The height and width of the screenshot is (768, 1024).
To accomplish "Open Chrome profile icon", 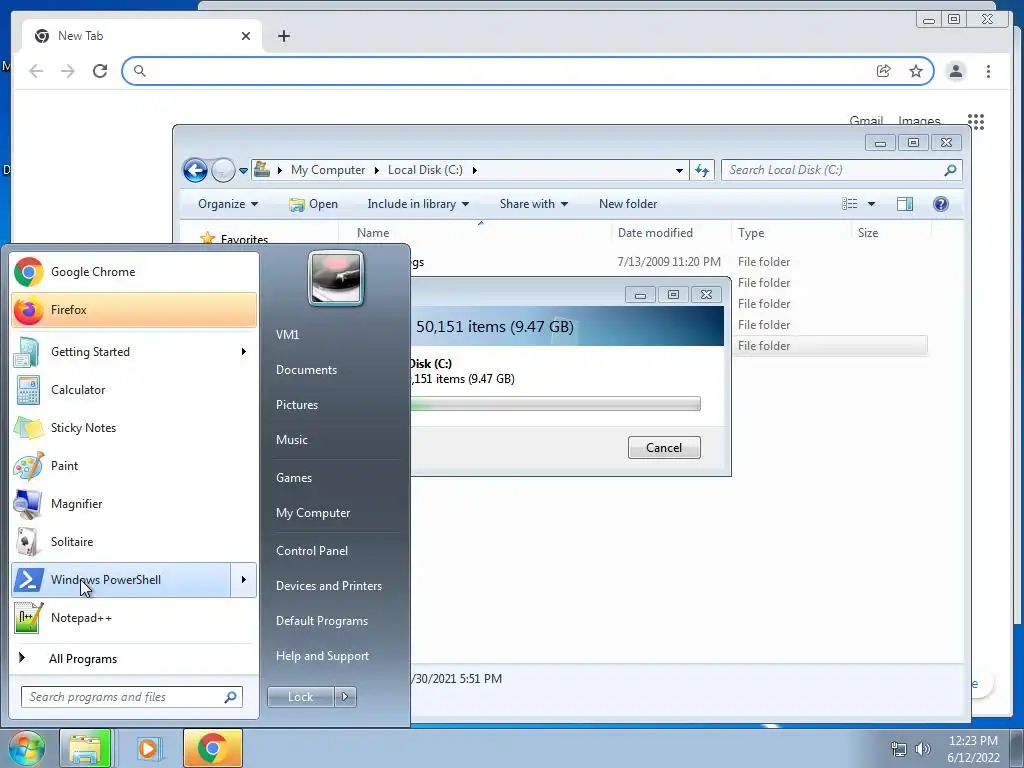I will pos(956,71).
